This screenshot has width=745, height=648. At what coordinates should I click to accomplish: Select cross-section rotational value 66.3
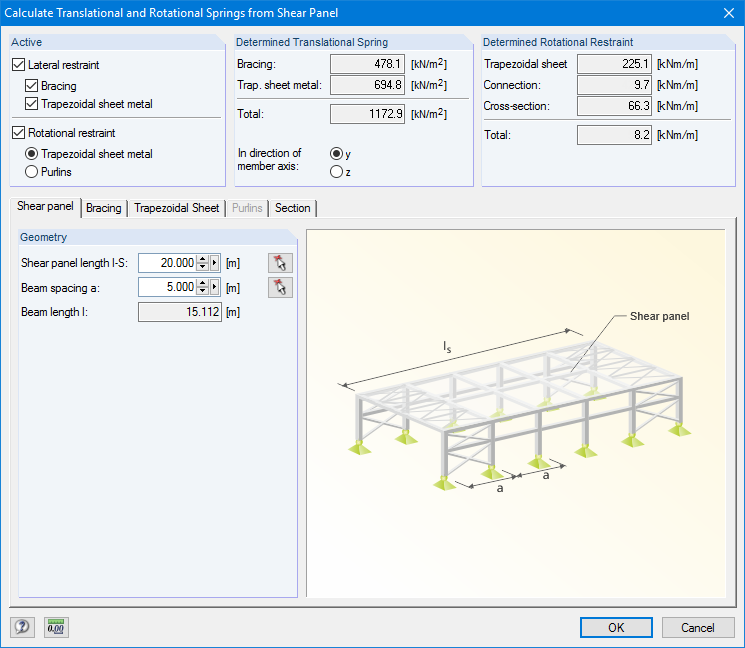[614, 106]
